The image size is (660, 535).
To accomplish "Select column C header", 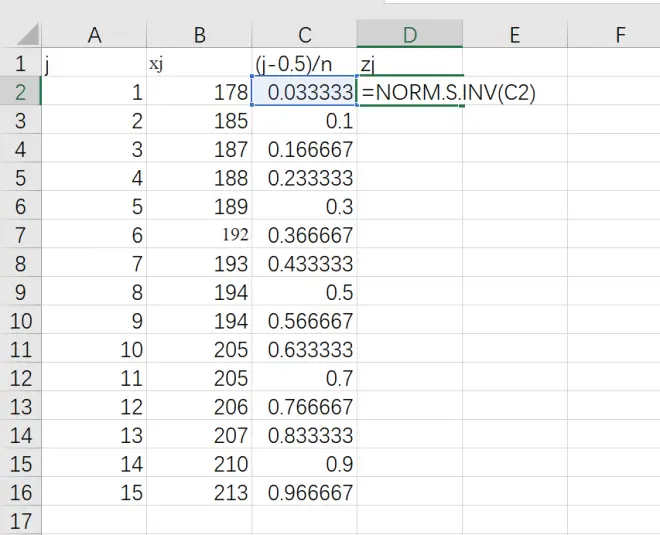I will (x=305, y=35).
